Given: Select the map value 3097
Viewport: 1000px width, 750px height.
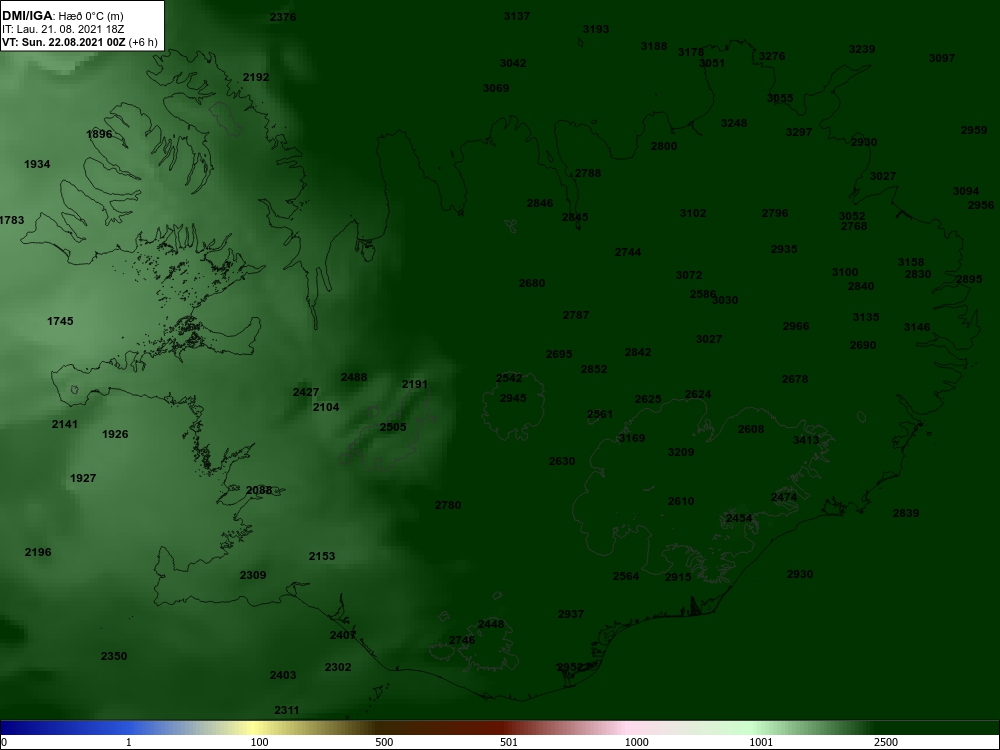Looking at the screenshot, I should [x=942, y=58].
